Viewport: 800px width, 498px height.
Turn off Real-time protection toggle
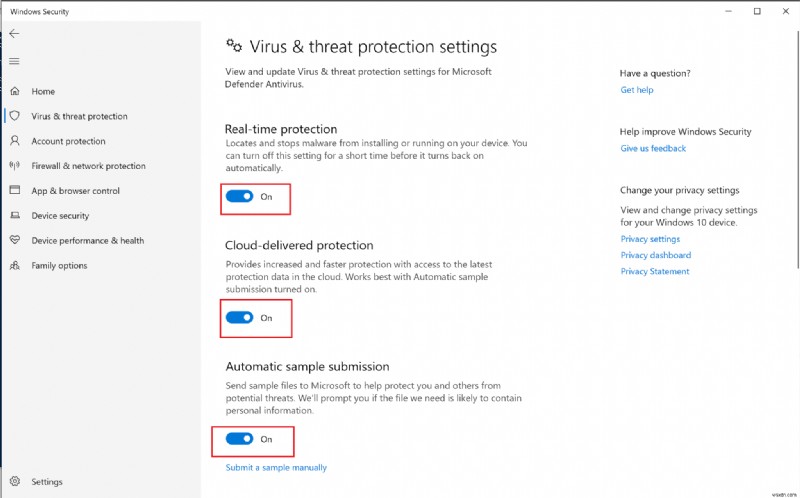pos(239,197)
